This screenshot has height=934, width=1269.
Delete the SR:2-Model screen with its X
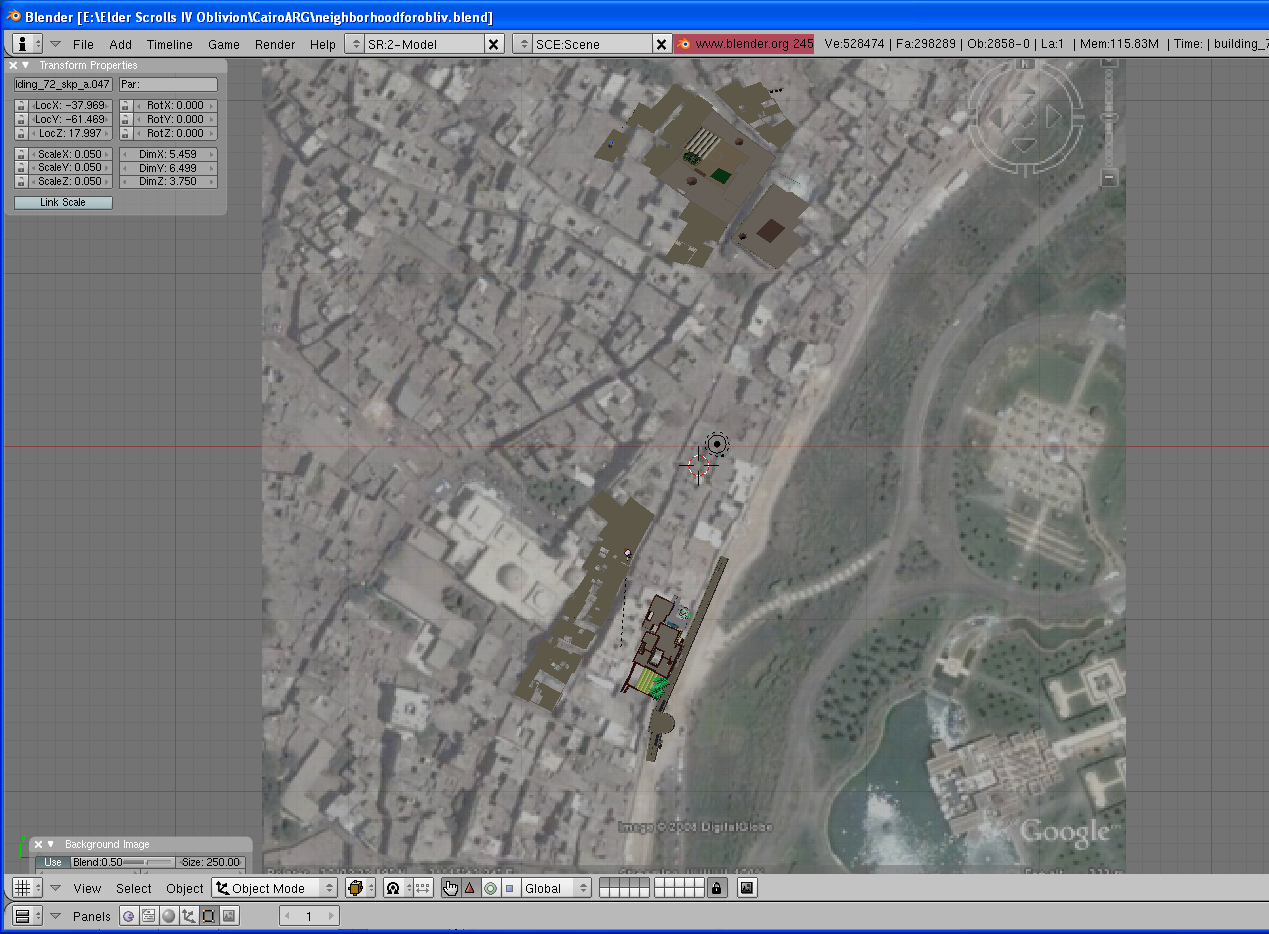(x=494, y=44)
